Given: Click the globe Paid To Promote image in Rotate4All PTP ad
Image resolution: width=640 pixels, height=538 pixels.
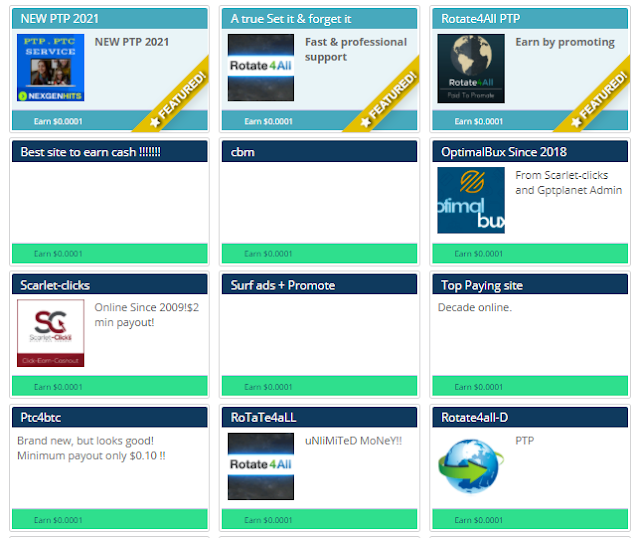Looking at the screenshot, I should 471,68.
